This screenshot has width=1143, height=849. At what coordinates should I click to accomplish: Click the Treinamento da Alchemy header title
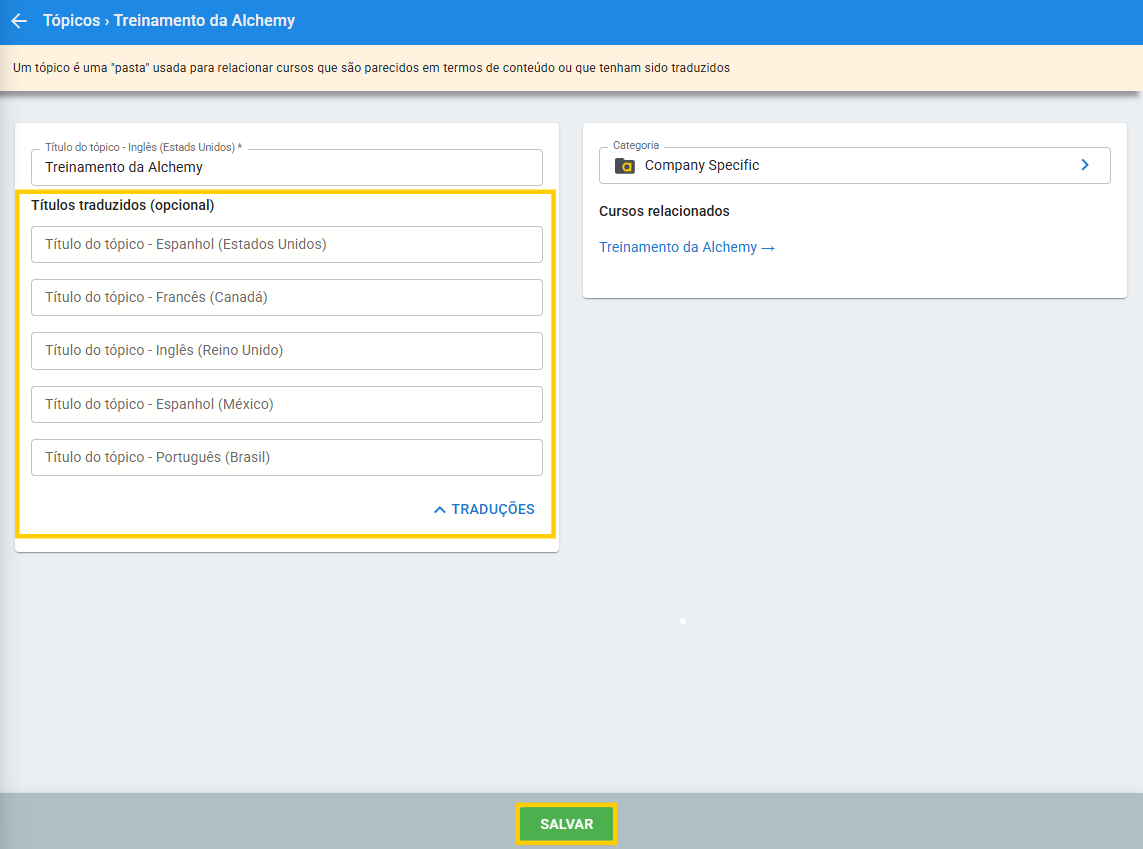pyautogui.click(x=204, y=21)
